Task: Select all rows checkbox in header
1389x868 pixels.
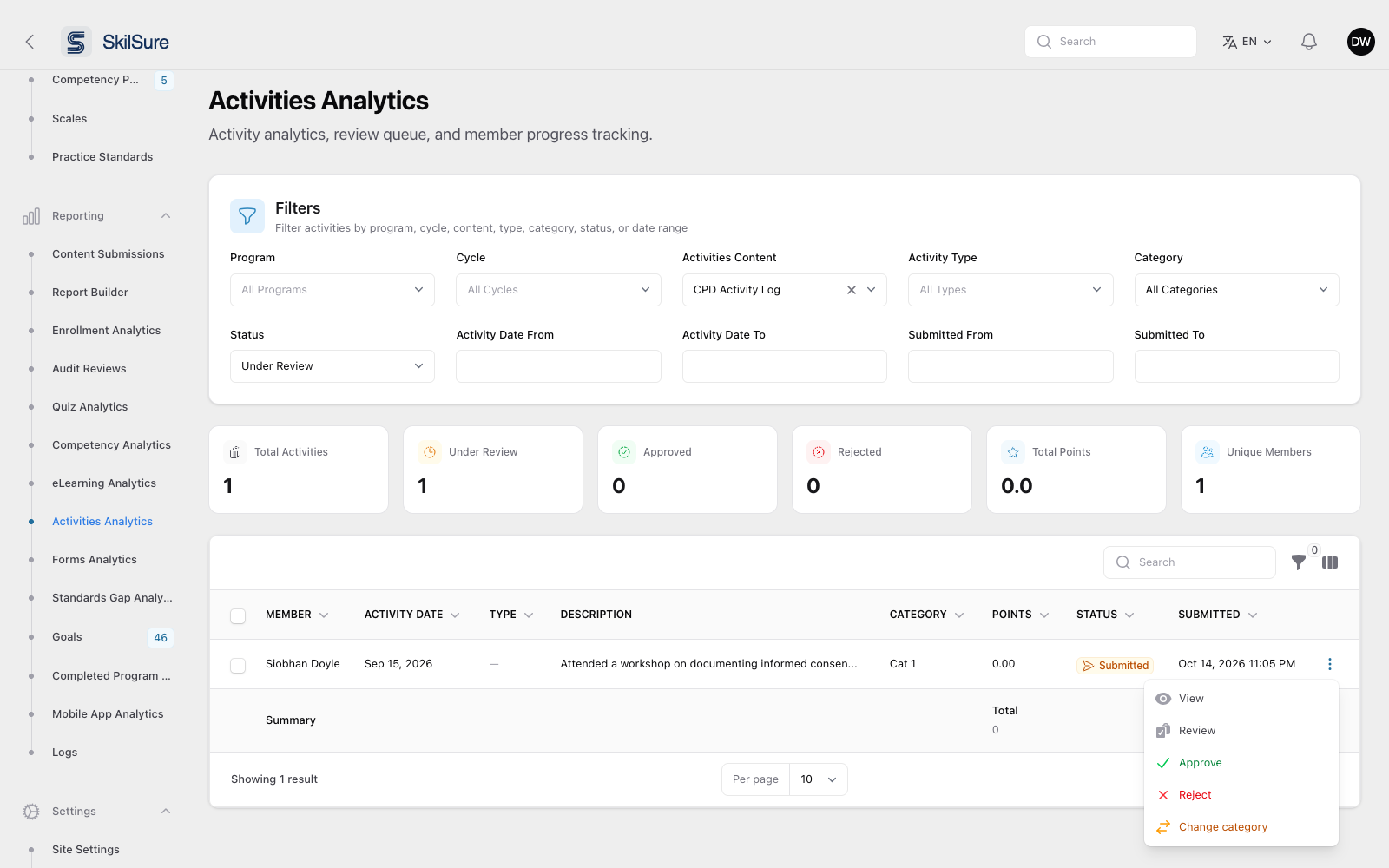Action: click(238, 615)
